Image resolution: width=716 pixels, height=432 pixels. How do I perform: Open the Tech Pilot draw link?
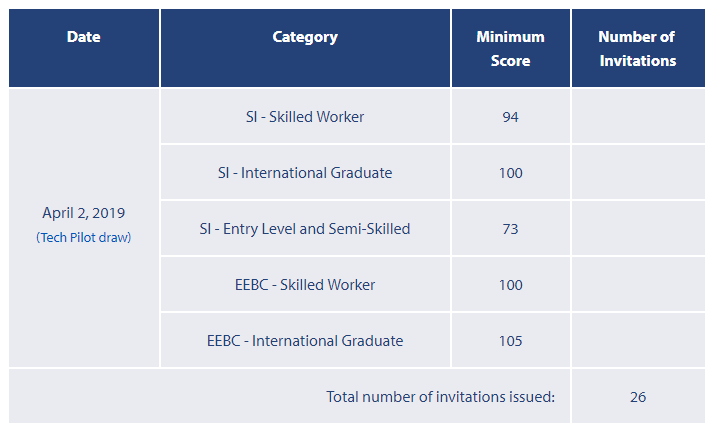pyautogui.click(x=84, y=238)
